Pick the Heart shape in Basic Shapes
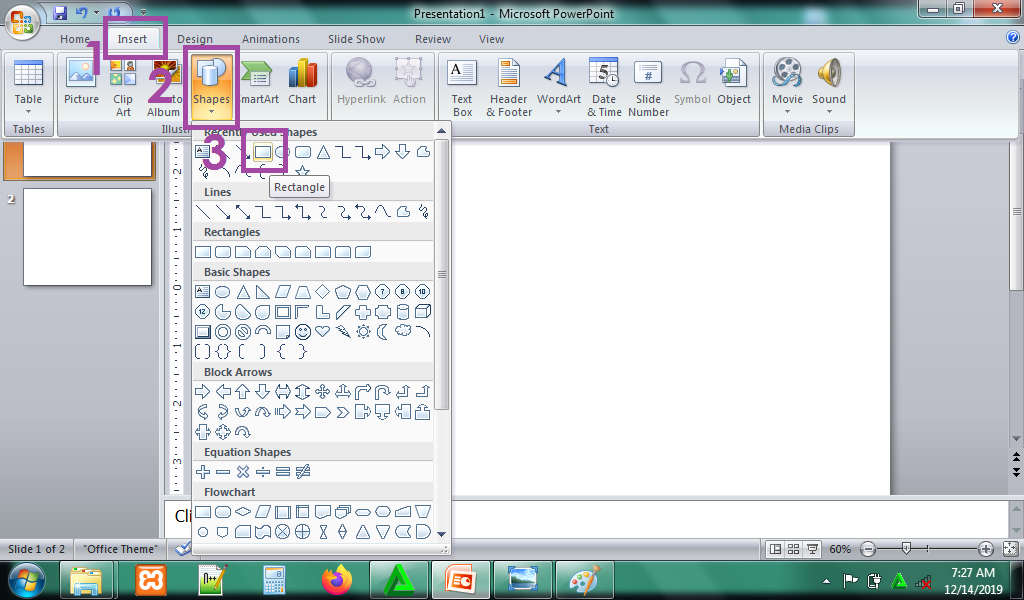The width and height of the screenshot is (1024, 600). coord(322,332)
